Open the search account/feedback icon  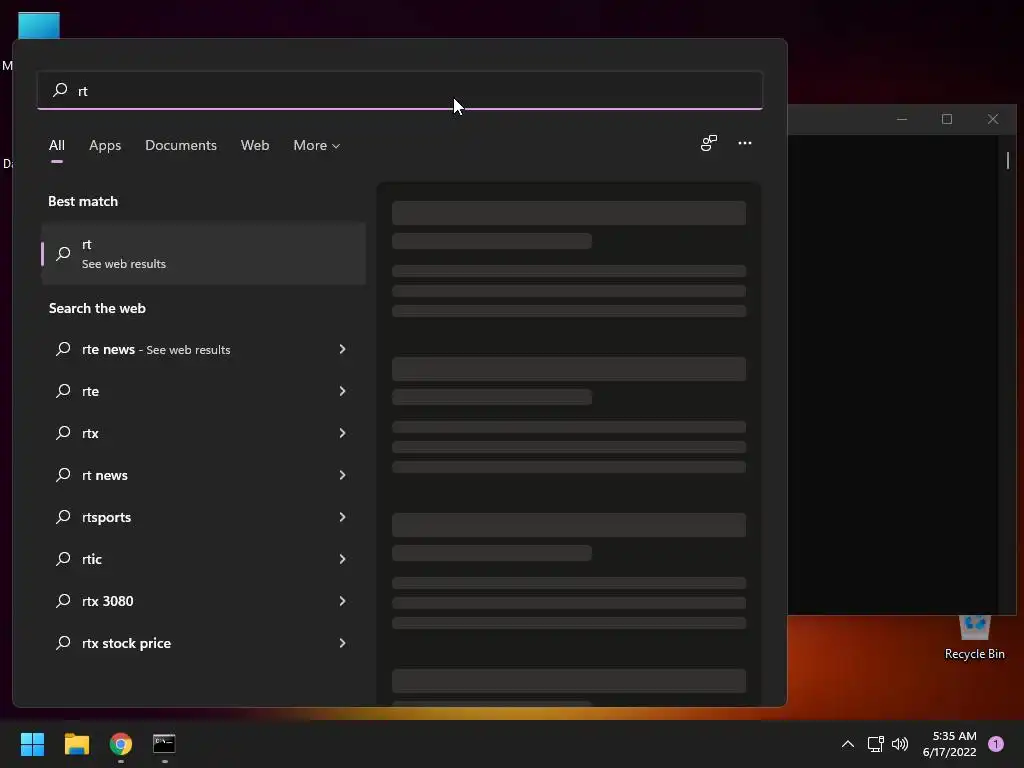click(x=709, y=143)
